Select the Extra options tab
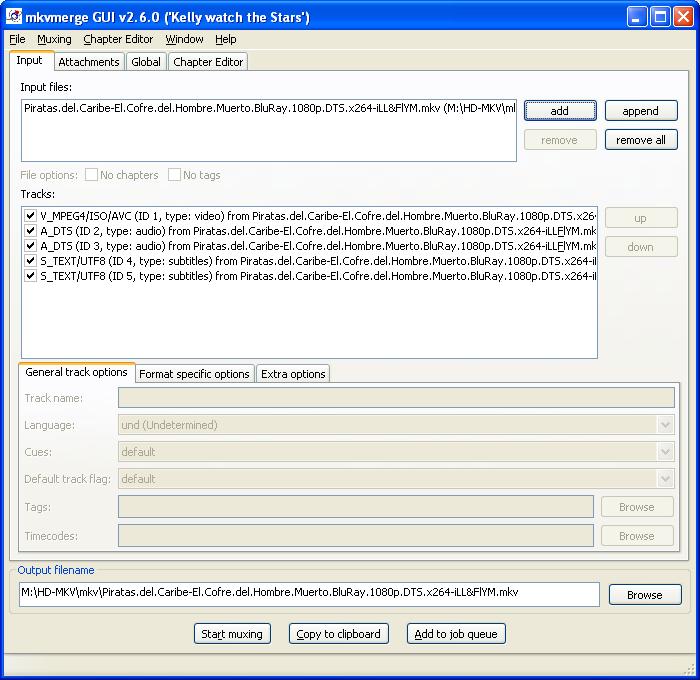The image size is (700, 680). click(293, 374)
